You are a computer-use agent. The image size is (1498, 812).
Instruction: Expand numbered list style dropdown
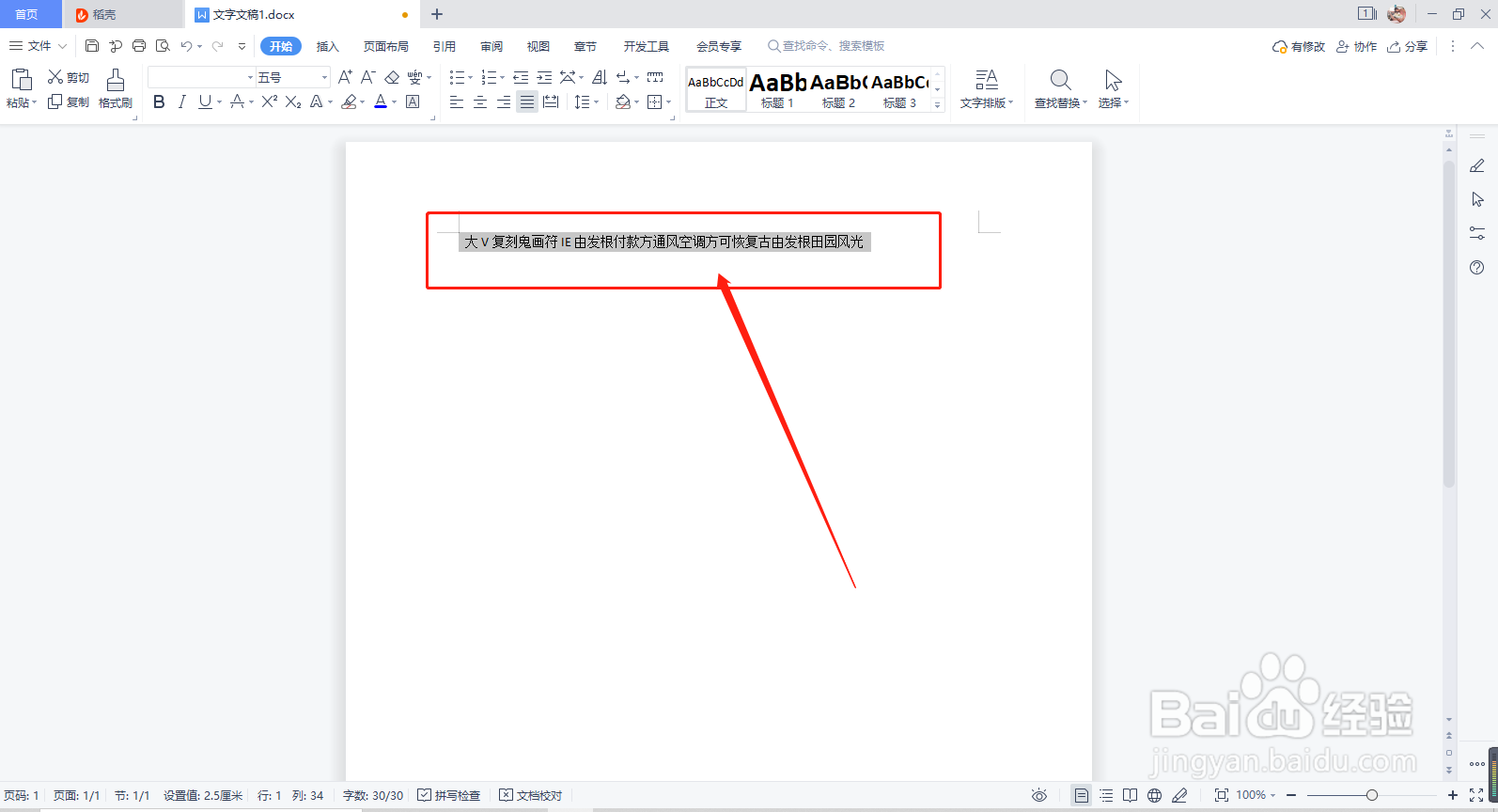(502, 77)
